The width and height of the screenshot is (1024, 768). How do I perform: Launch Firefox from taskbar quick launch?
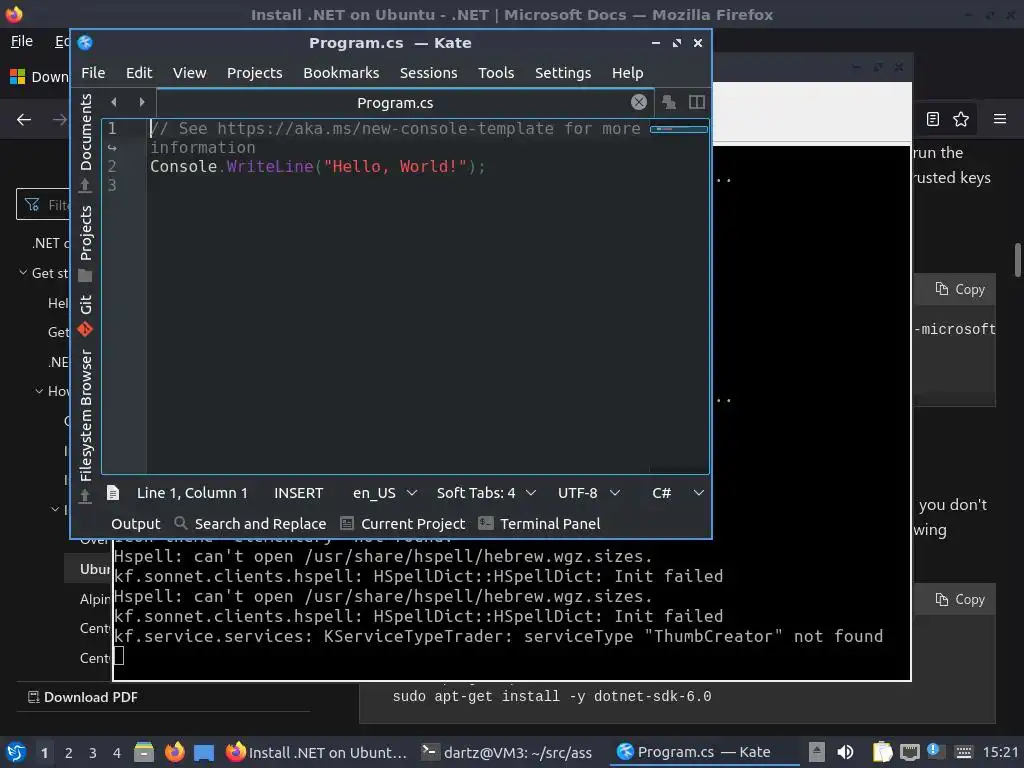pyautogui.click(x=174, y=752)
